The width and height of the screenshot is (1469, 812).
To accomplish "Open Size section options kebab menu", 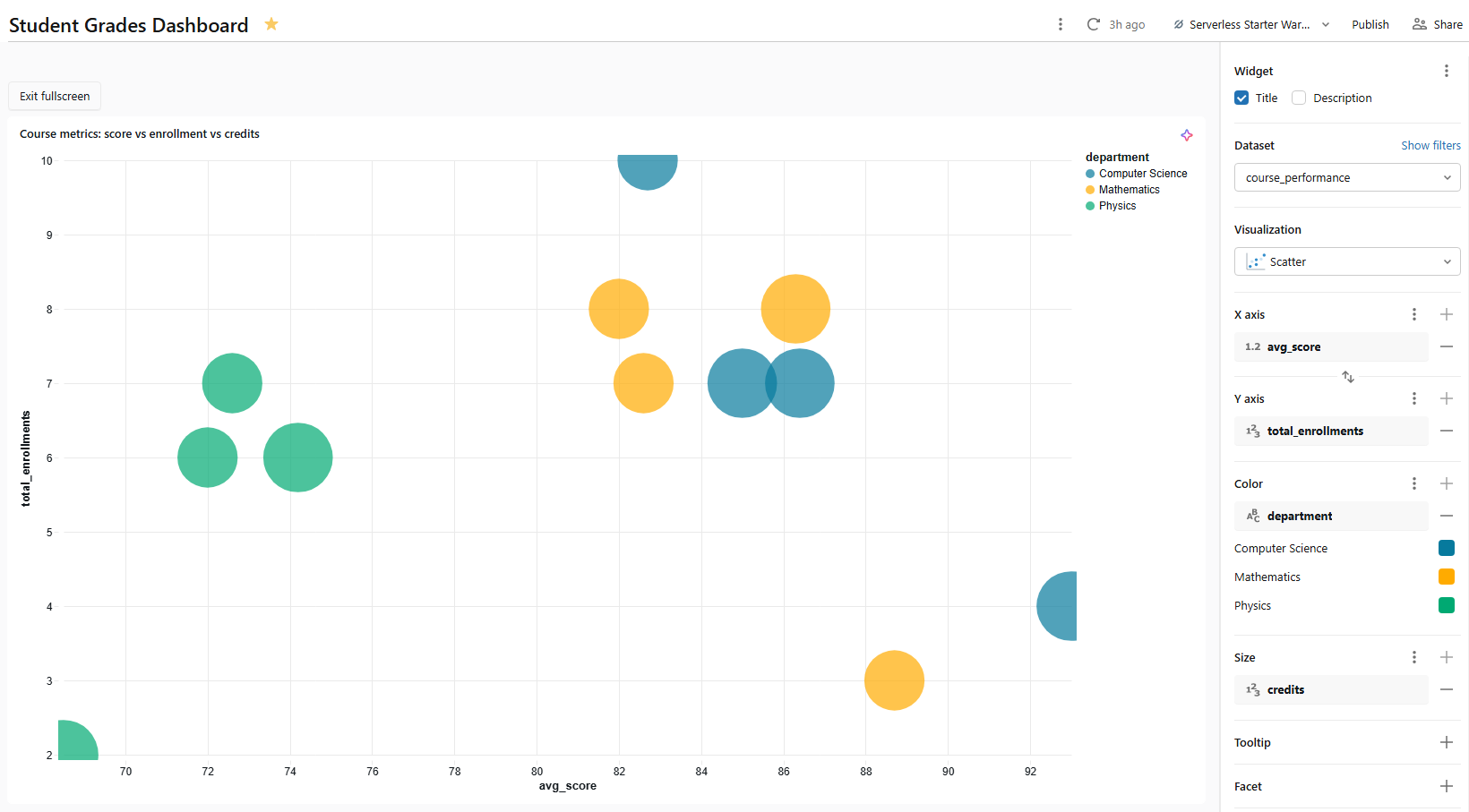I will 1414,657.
